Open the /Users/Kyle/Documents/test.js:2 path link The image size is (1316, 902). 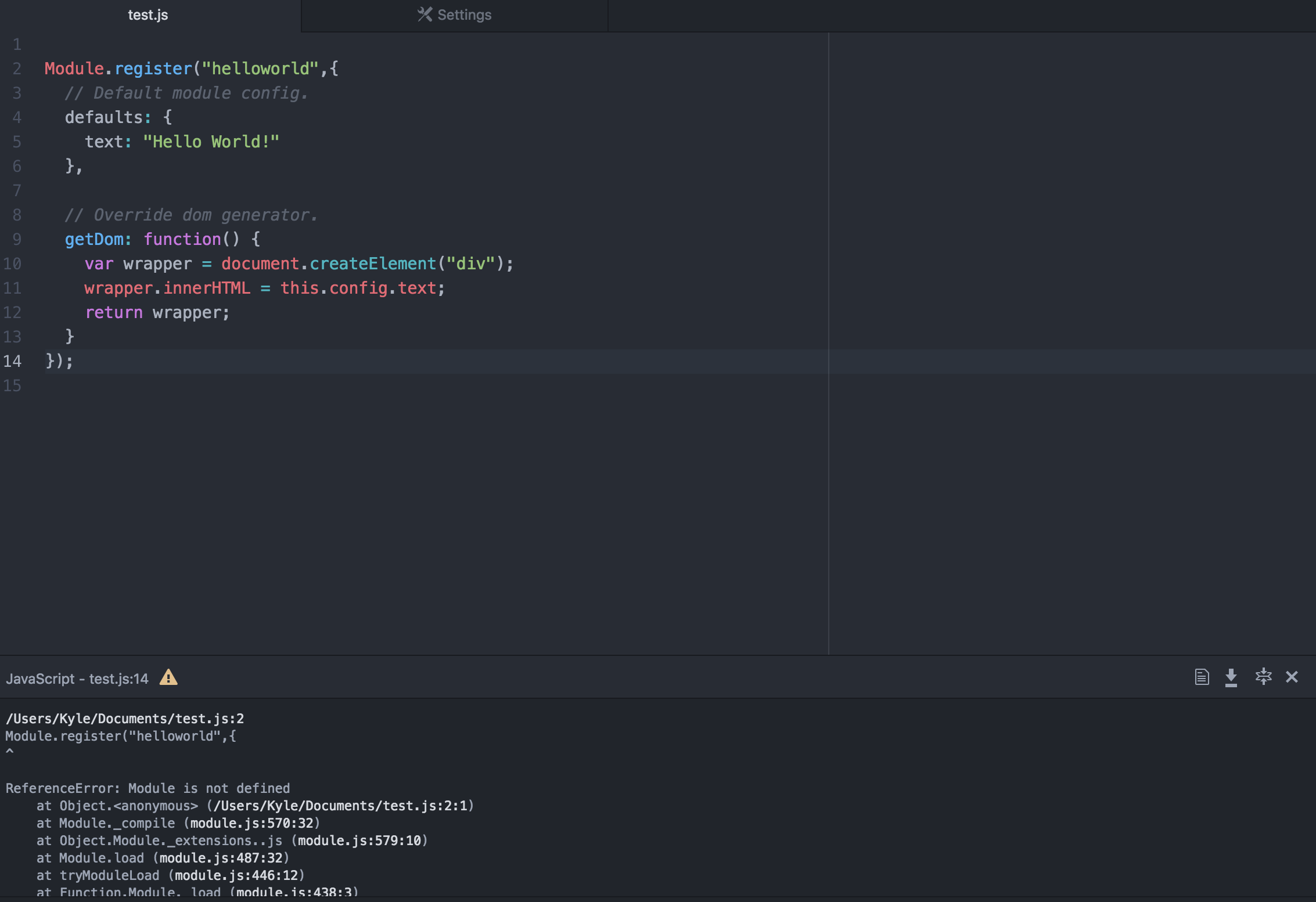pos(124,719)
